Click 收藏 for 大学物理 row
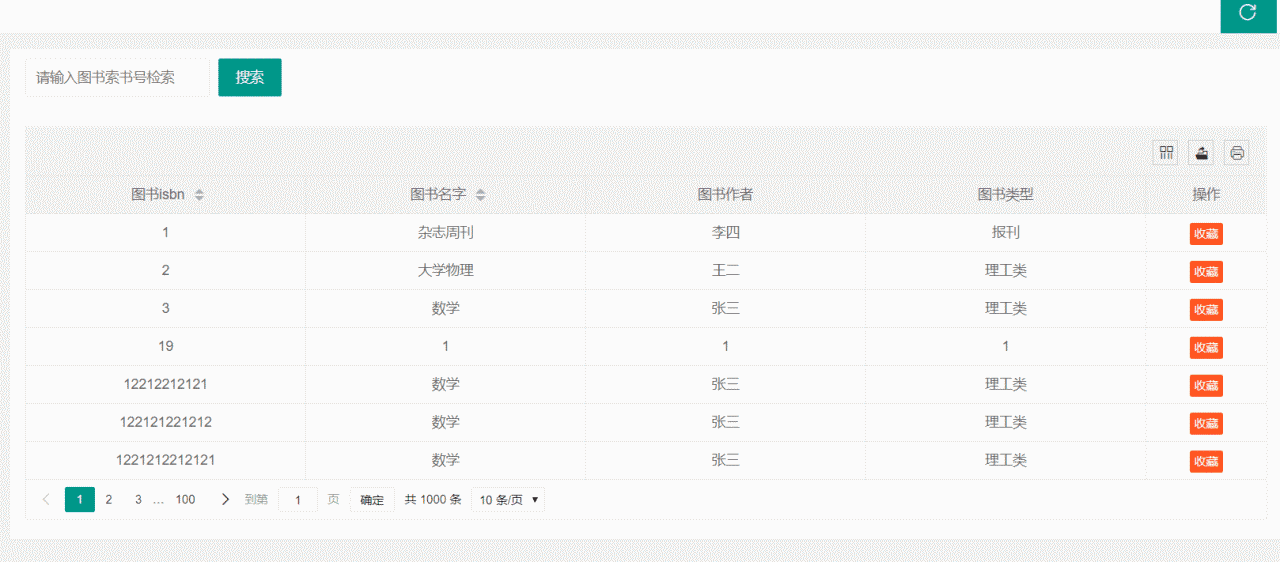The image size is (1280, 562). coord(1206,271)
